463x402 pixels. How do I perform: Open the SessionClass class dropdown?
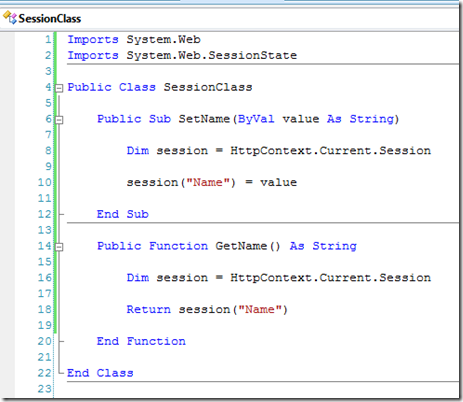point(230,18)
